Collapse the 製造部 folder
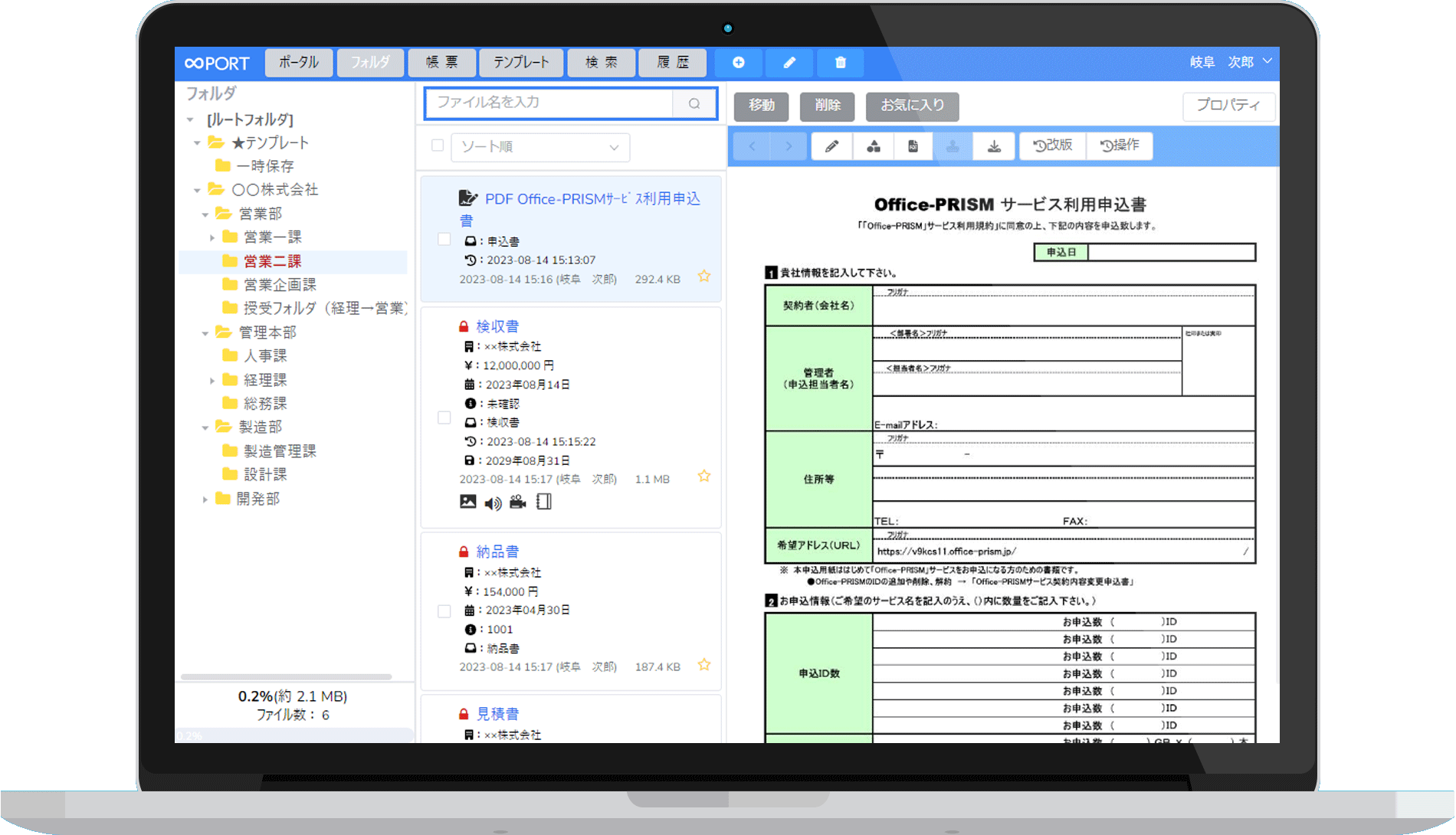The height and width of the screenshot is (835, 1456). (205, 427)
